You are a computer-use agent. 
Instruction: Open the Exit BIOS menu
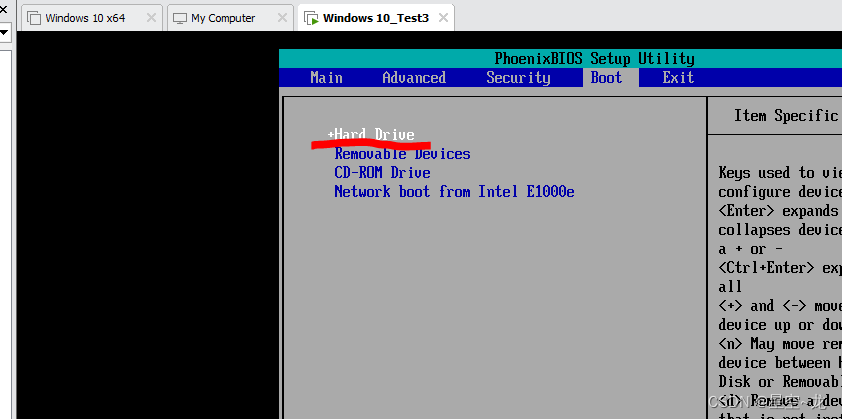pos(678,78)
